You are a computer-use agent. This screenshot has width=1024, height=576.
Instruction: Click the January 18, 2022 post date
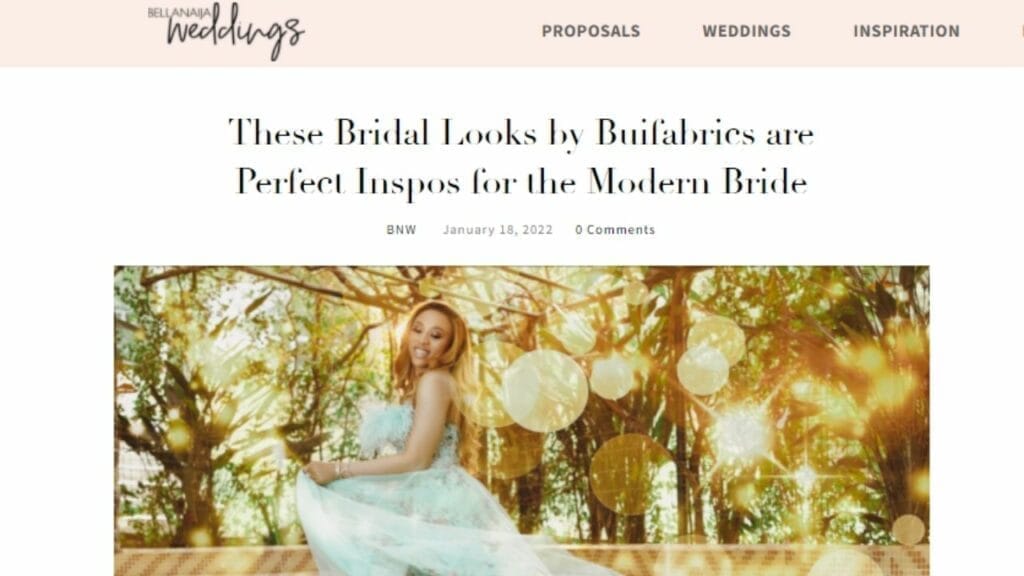click(x=498, y=230)
